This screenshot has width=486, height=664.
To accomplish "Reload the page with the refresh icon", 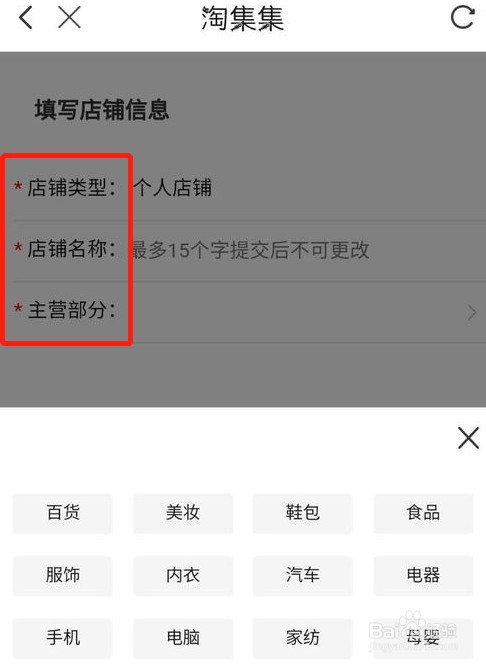I will [x=462, y=18].
